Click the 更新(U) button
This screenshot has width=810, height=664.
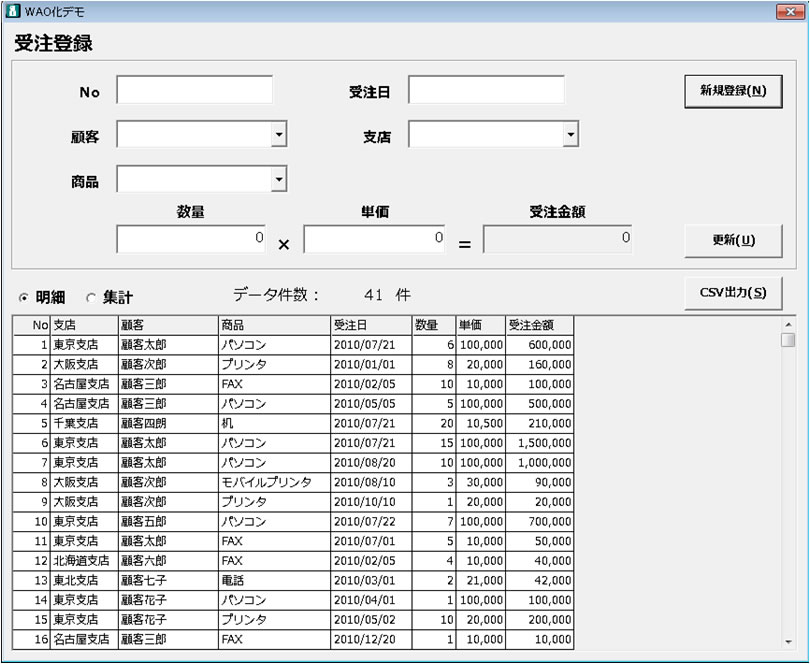click(x=733, y=240)
